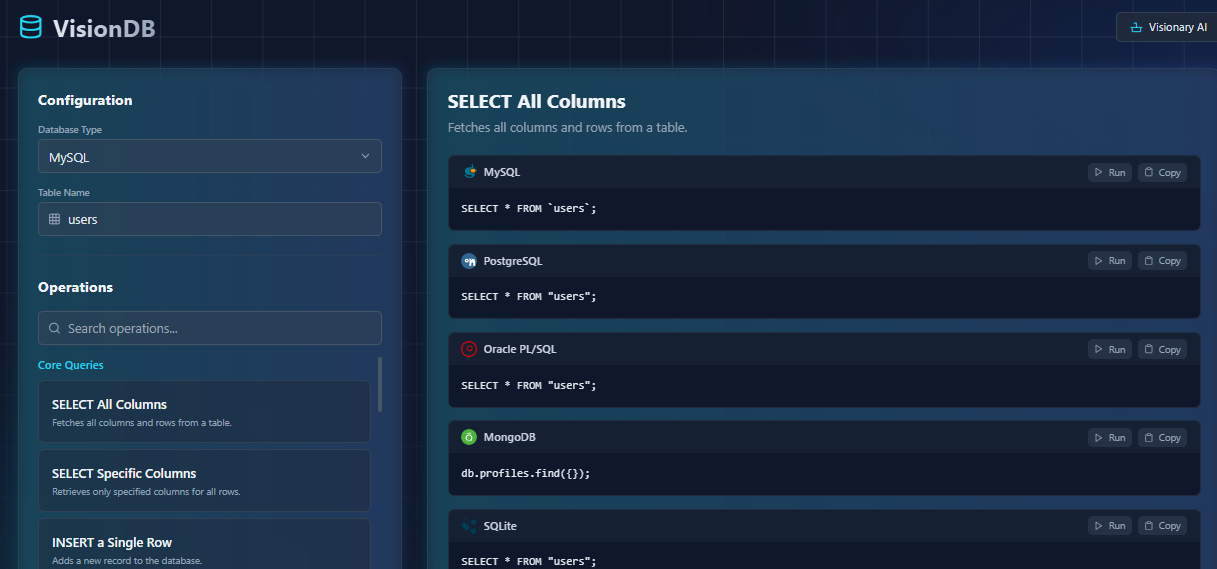Image resolution: width=1217 pixels, height=569 pixels.
Task: Click the VisionDB database logo icon
Action: tap(31, 27)
